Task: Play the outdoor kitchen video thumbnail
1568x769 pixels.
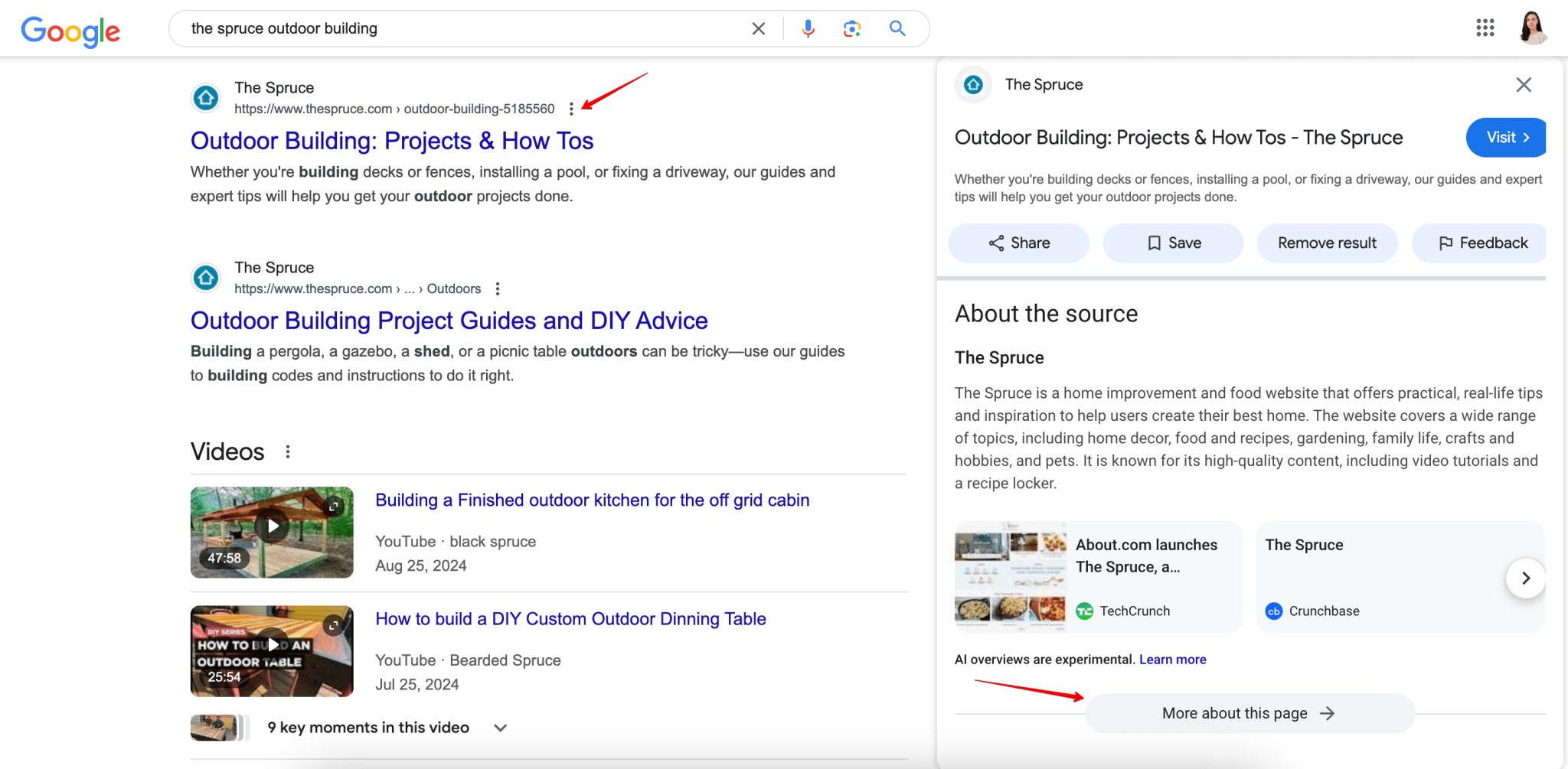Action: [272, 526]
